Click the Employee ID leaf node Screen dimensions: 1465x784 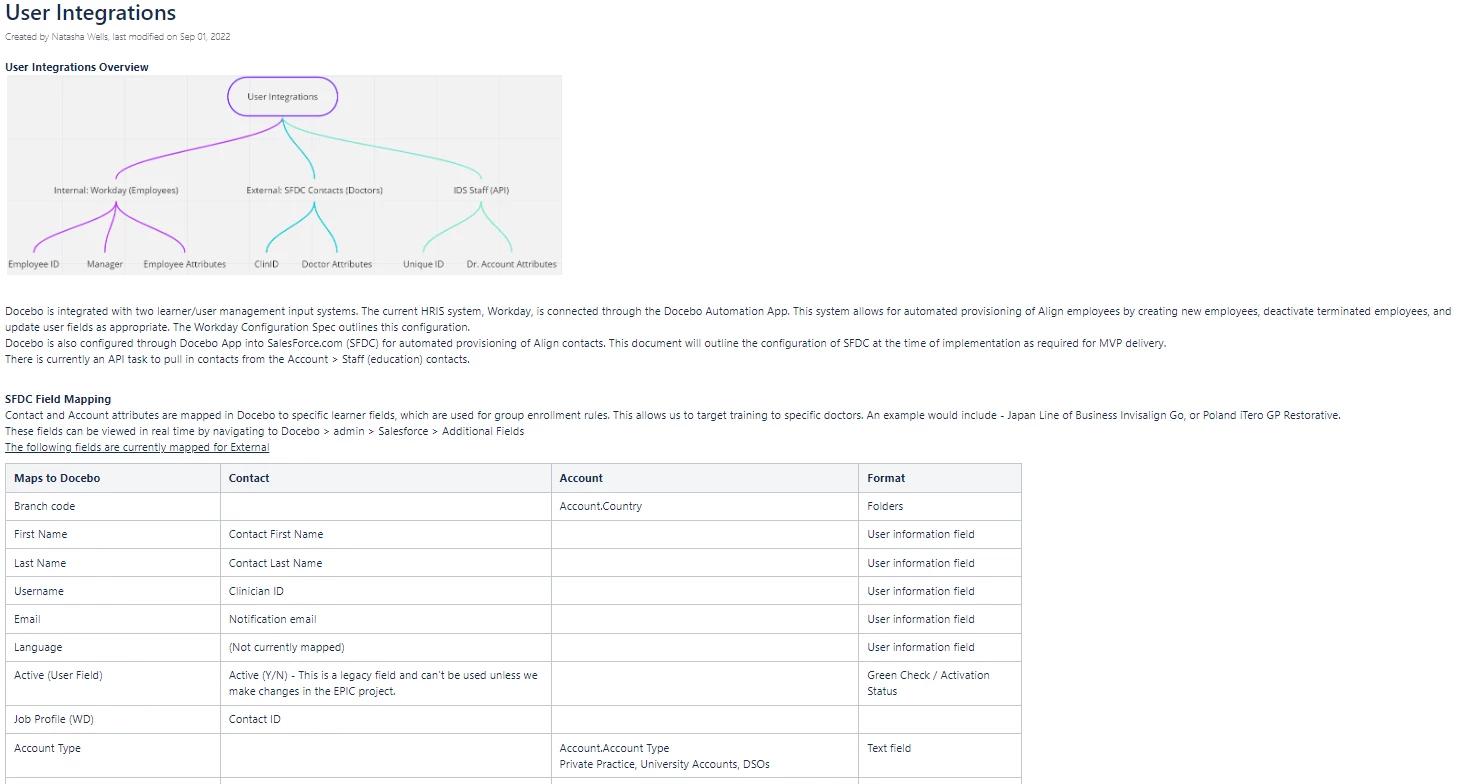coord(34,264)
